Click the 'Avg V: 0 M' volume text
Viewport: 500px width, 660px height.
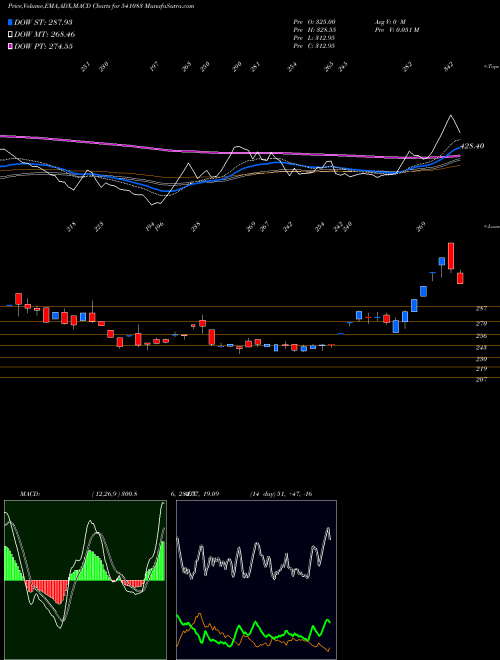pyautogui.click(x=389, y=21)
